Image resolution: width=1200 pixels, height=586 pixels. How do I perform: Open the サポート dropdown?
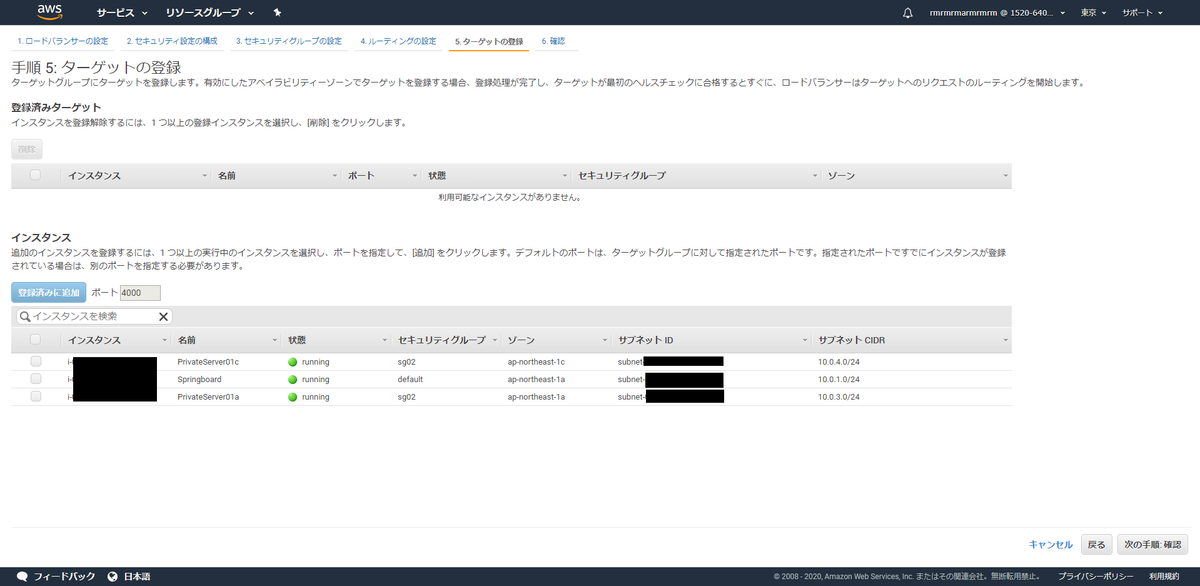click(x=1142, y=13)
